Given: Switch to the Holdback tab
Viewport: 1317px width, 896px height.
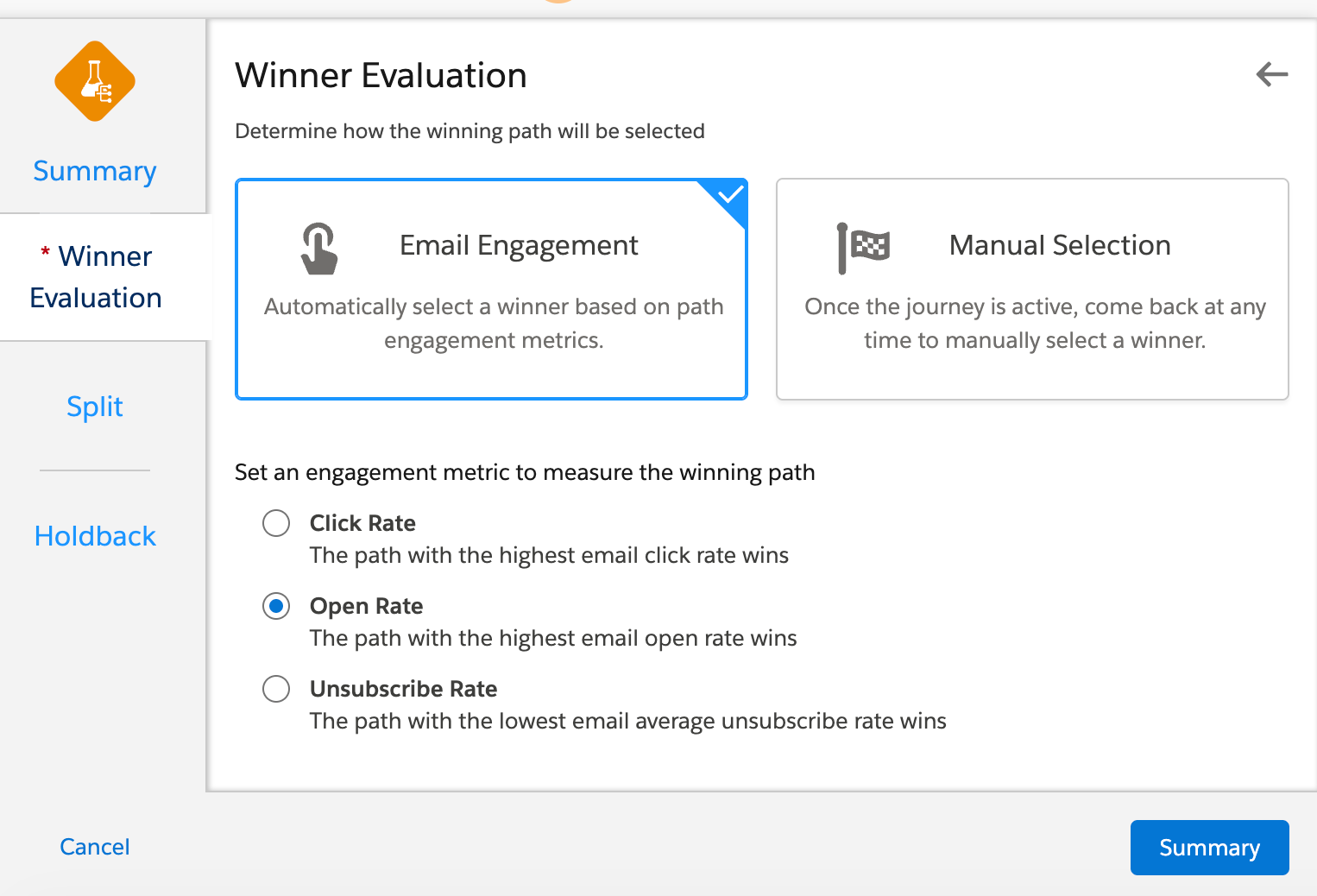Looking at the screenshot, I should [x=95, y=536].
